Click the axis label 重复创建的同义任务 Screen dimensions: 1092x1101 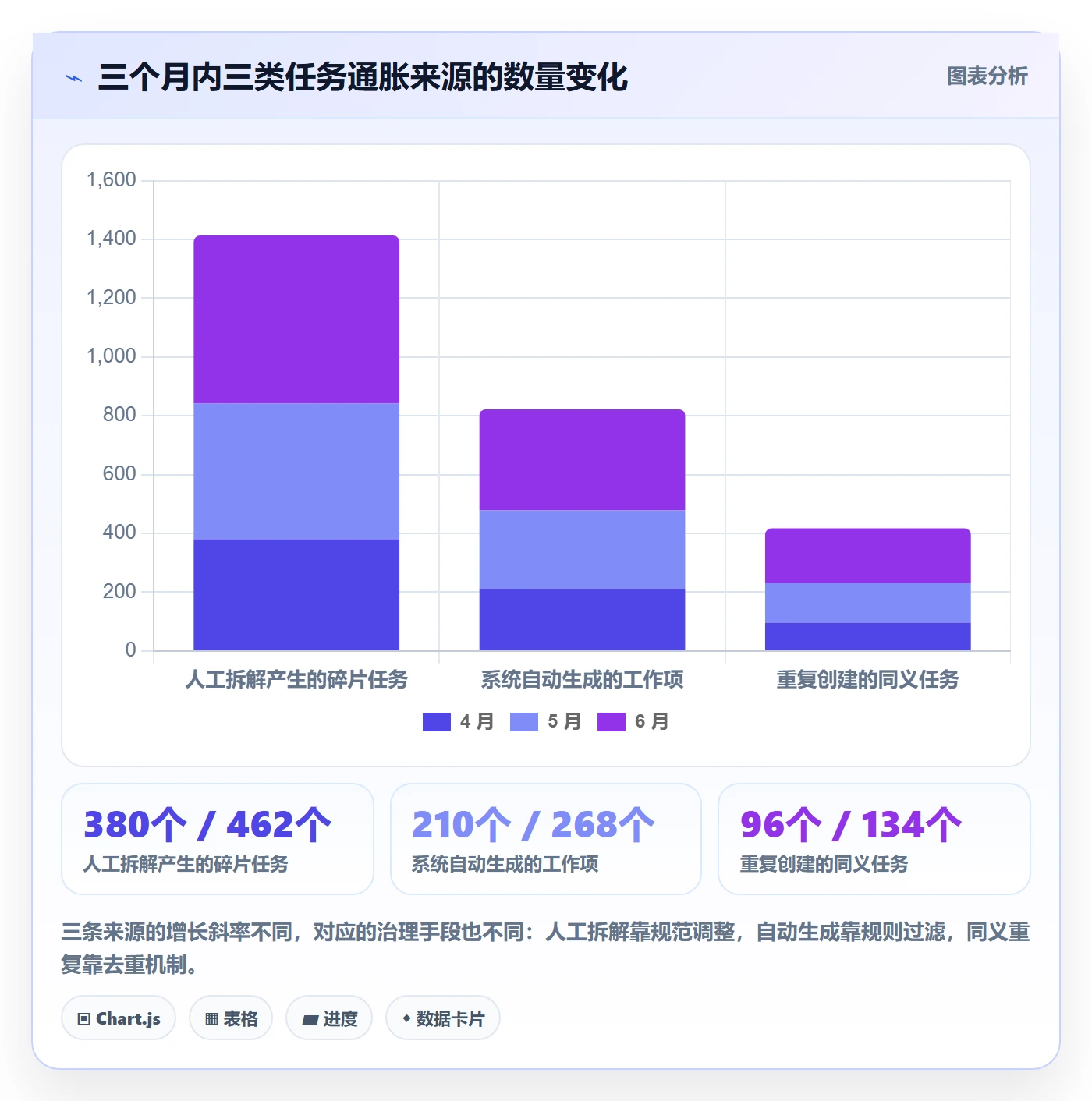pyautogui.click(x=867, y=679)
